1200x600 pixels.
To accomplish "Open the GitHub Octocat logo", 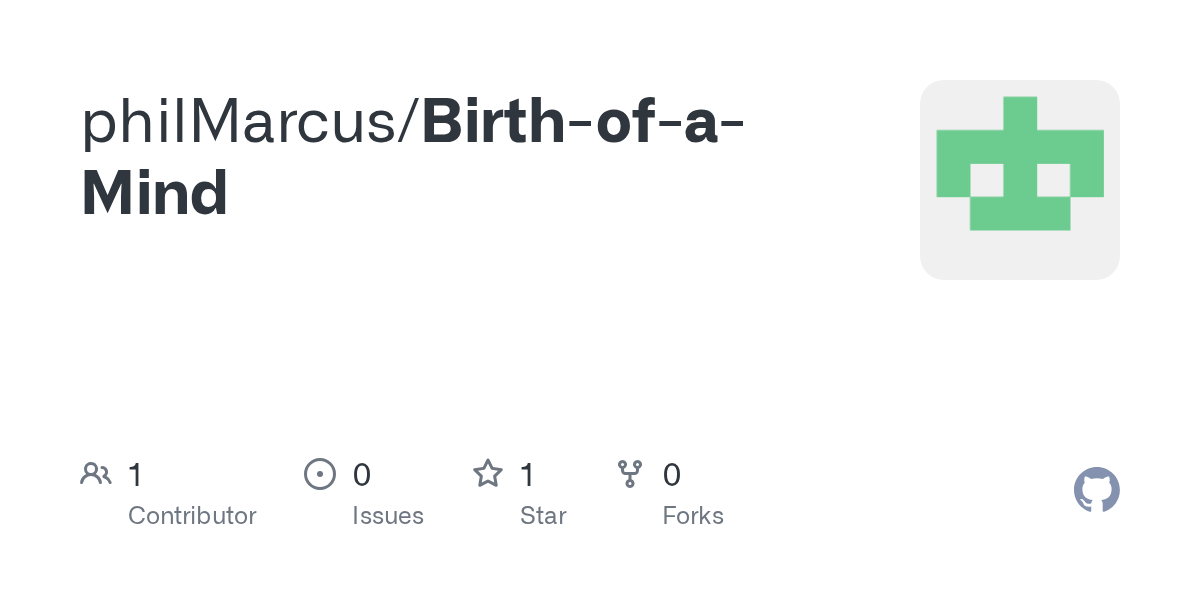I will click(1096, 491).
